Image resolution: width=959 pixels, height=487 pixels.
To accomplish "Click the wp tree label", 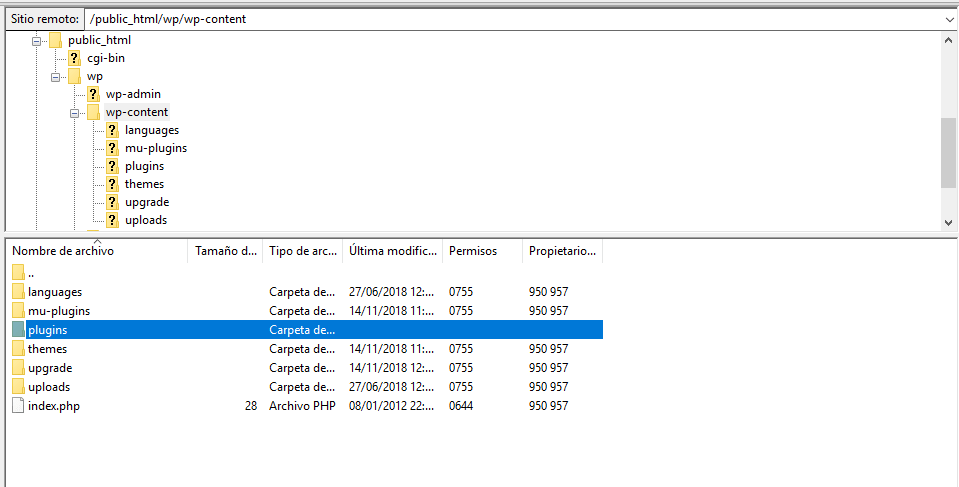I will [95, 77].
